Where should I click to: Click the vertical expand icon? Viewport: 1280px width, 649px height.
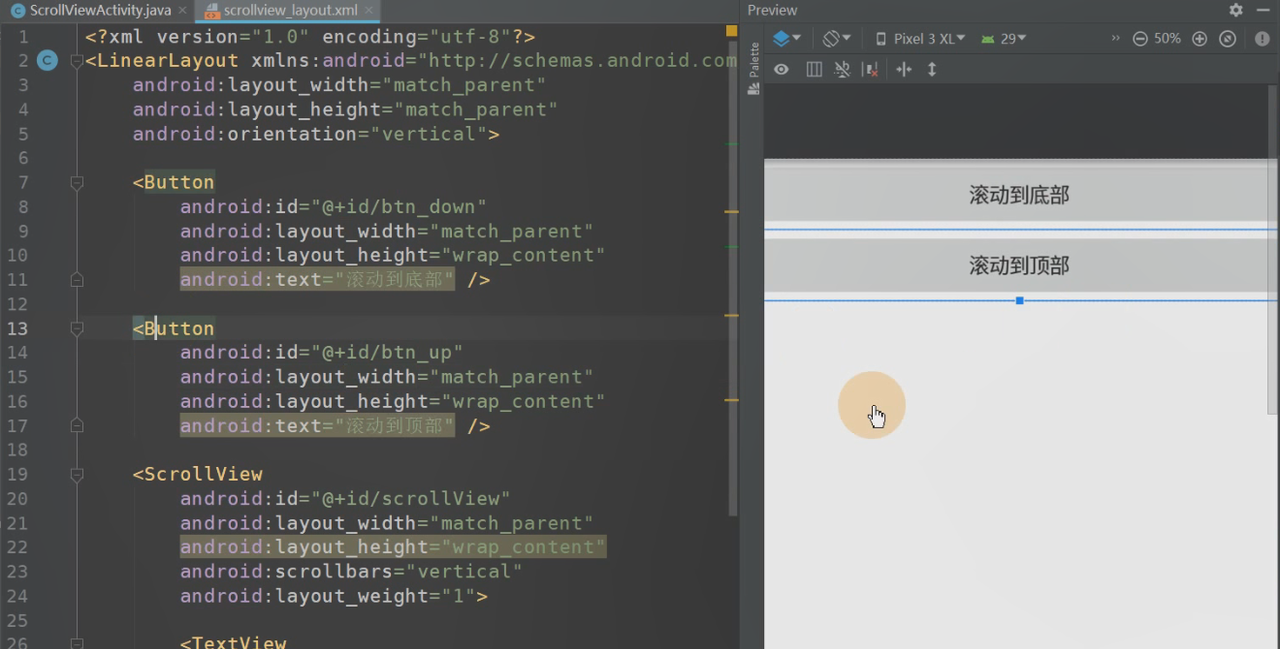932,69
